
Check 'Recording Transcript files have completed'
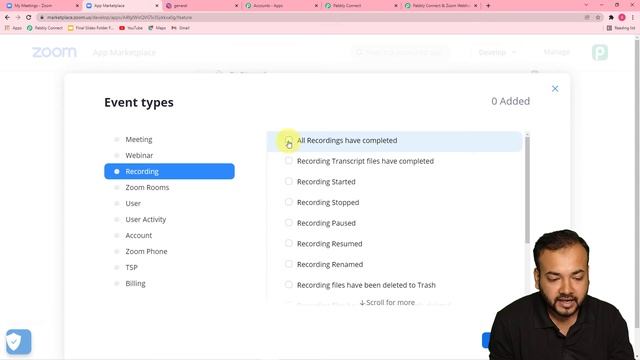click(289, 161)
